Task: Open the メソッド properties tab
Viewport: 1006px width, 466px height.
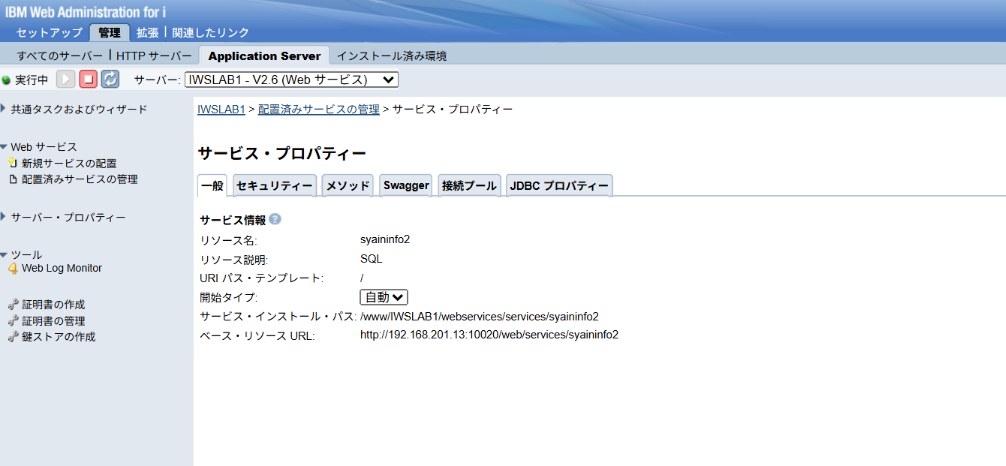Action: point(348,186)
